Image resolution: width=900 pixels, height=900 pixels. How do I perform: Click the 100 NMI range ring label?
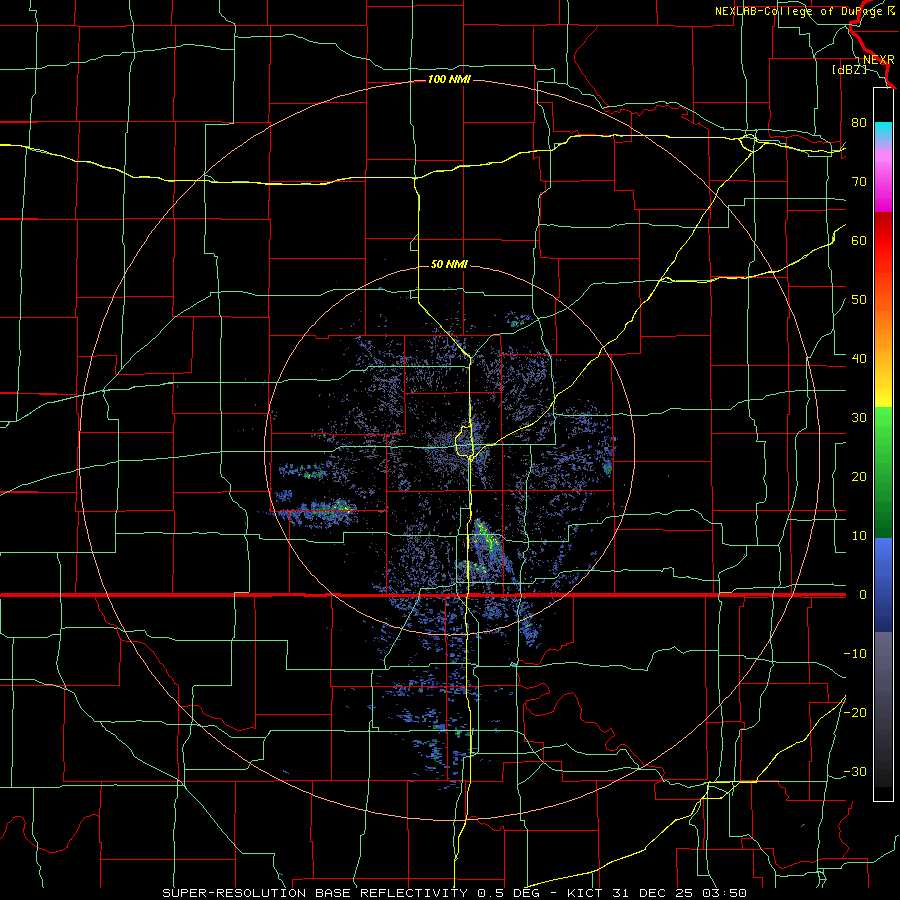(x=449, y=79)
